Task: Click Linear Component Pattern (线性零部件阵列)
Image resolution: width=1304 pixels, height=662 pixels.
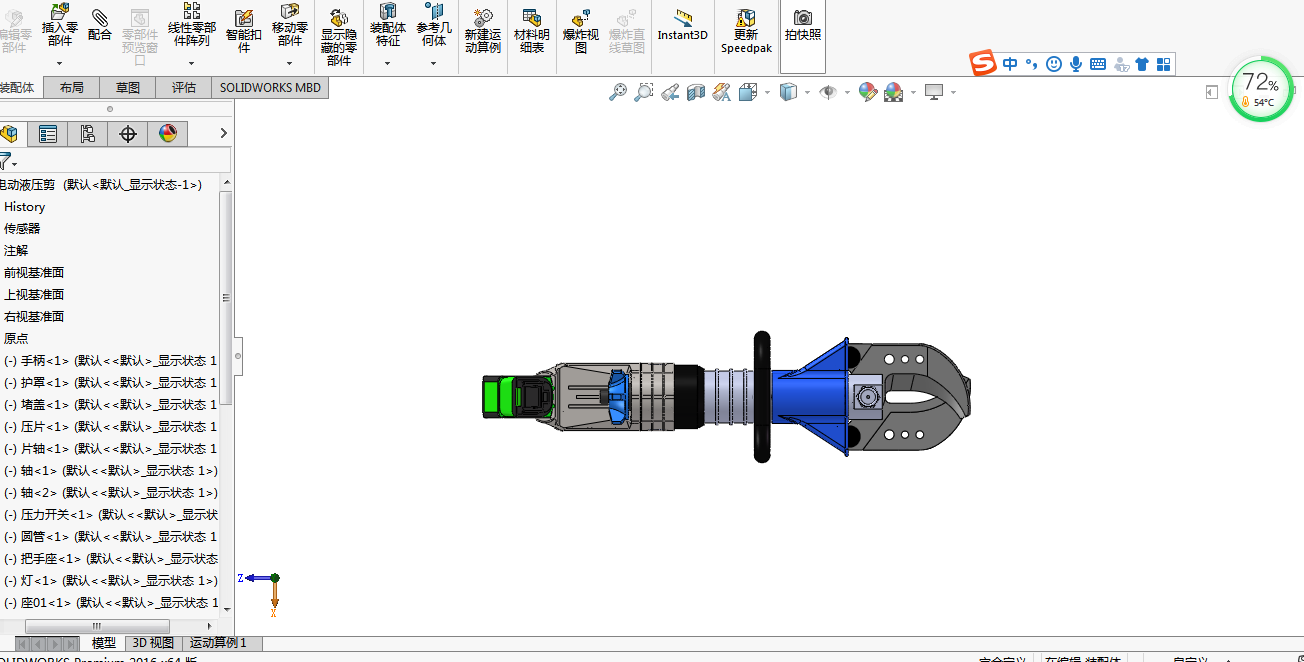Action: pyautogui.click(x=191, y=26)
